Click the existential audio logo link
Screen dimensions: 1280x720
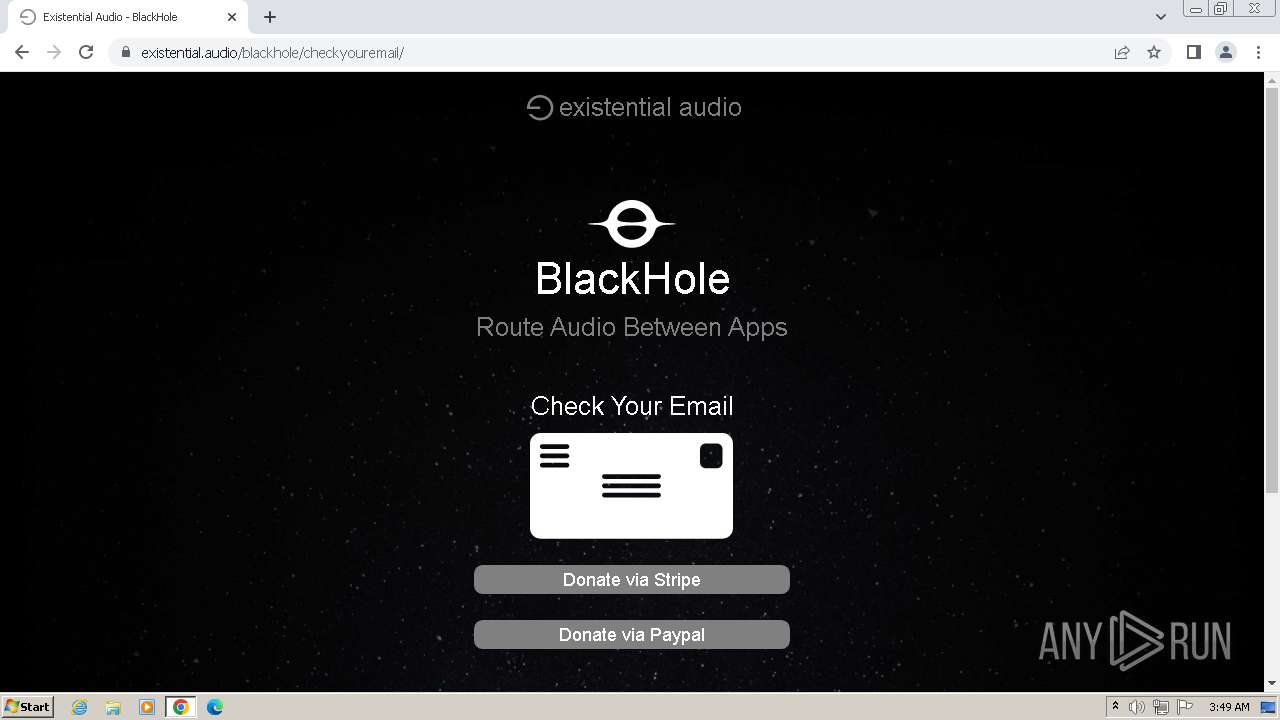tap(634, 107)
